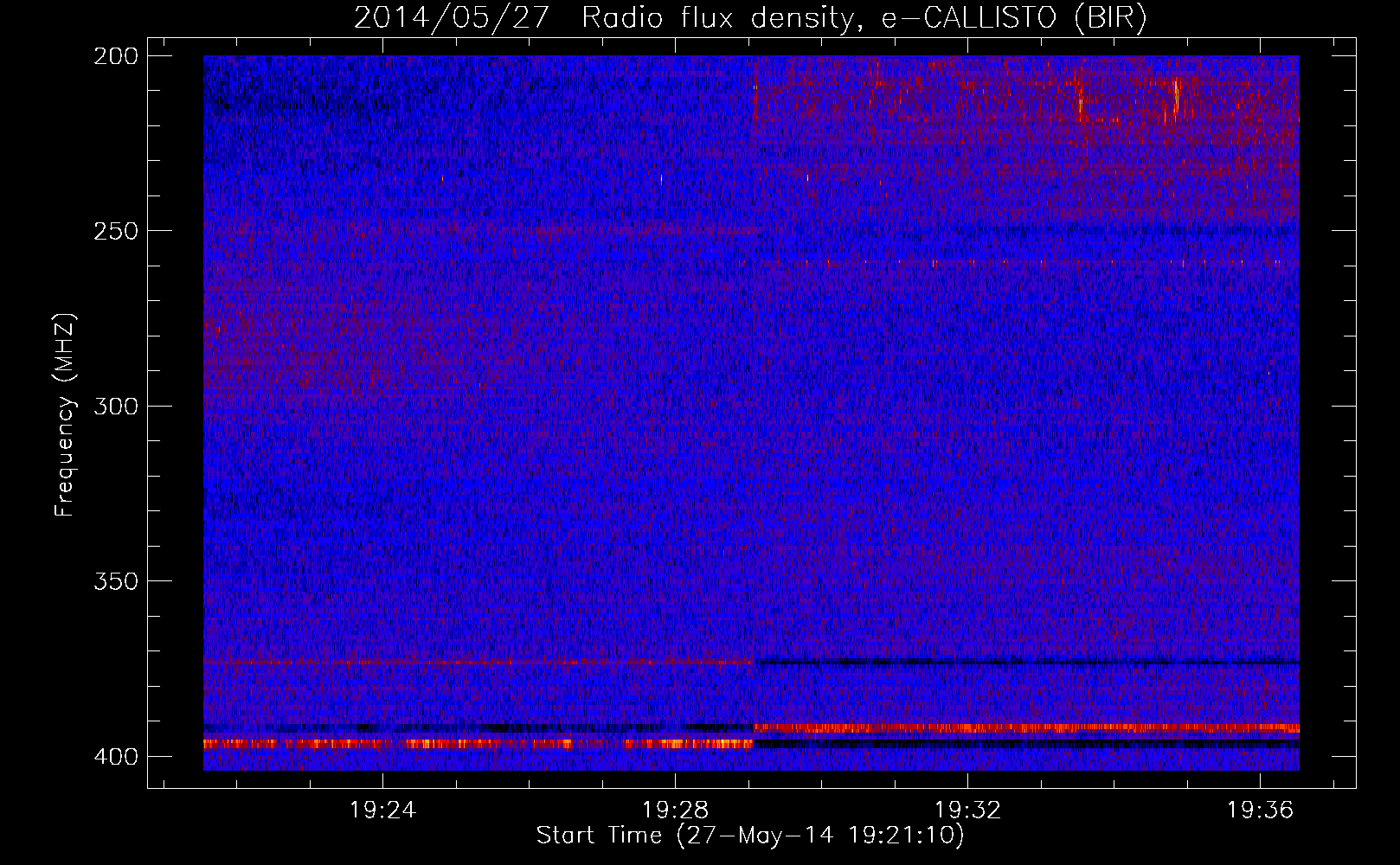Click the plot title "2014/05/27 Radio flux density, e-CALLISTO (BIR)"
This screenshot has height=865, width=1400.
[x=750, y=18]
